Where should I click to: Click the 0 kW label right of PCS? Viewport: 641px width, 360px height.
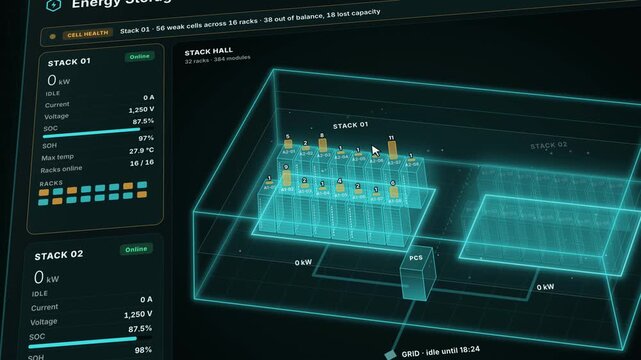pos(545,287)
